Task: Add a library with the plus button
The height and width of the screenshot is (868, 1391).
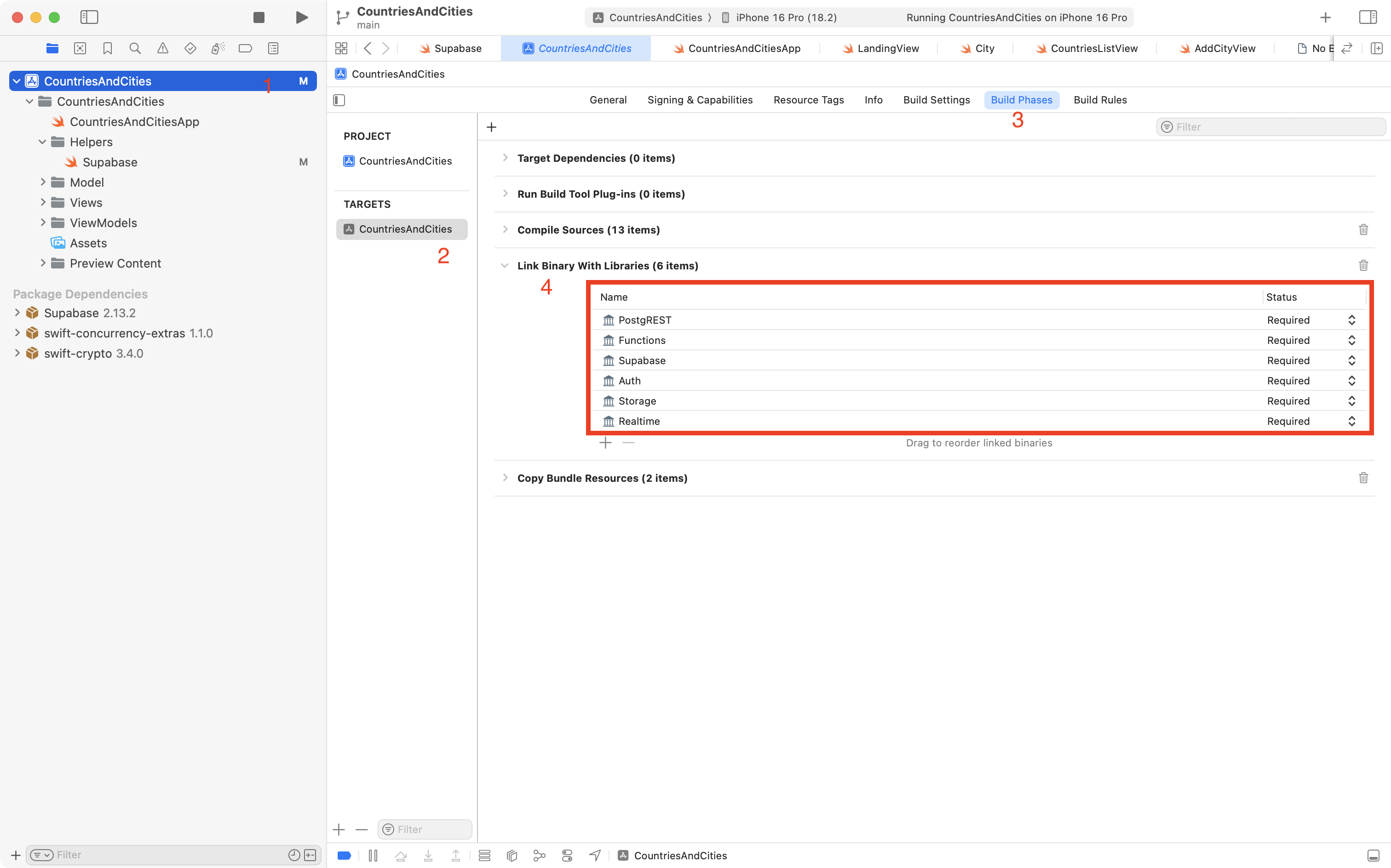Action: pos(605,443)
